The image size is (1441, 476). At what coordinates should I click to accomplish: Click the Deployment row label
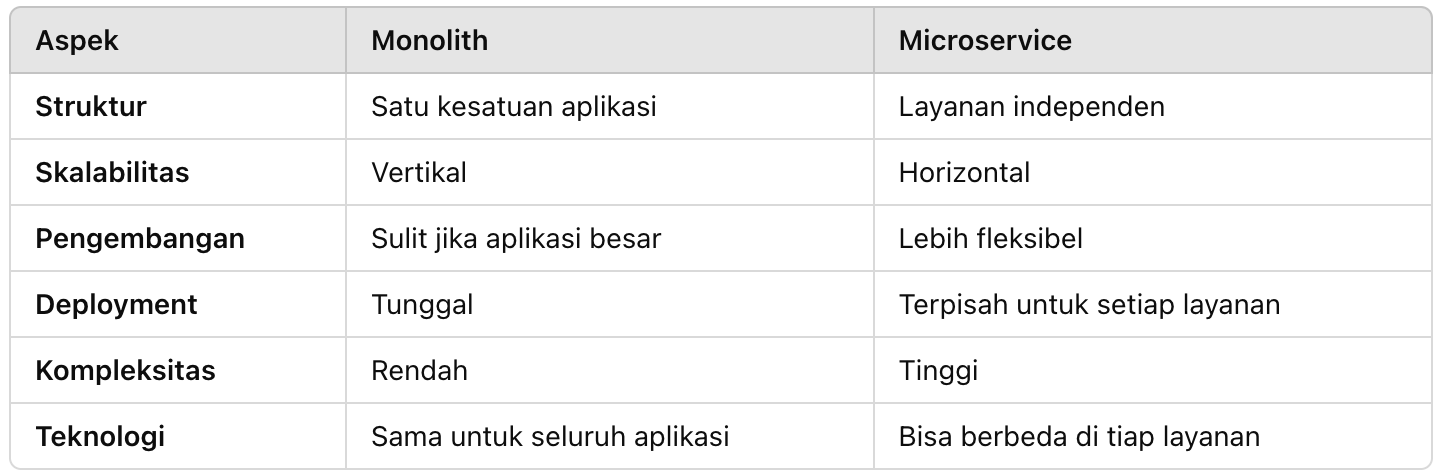116,304
